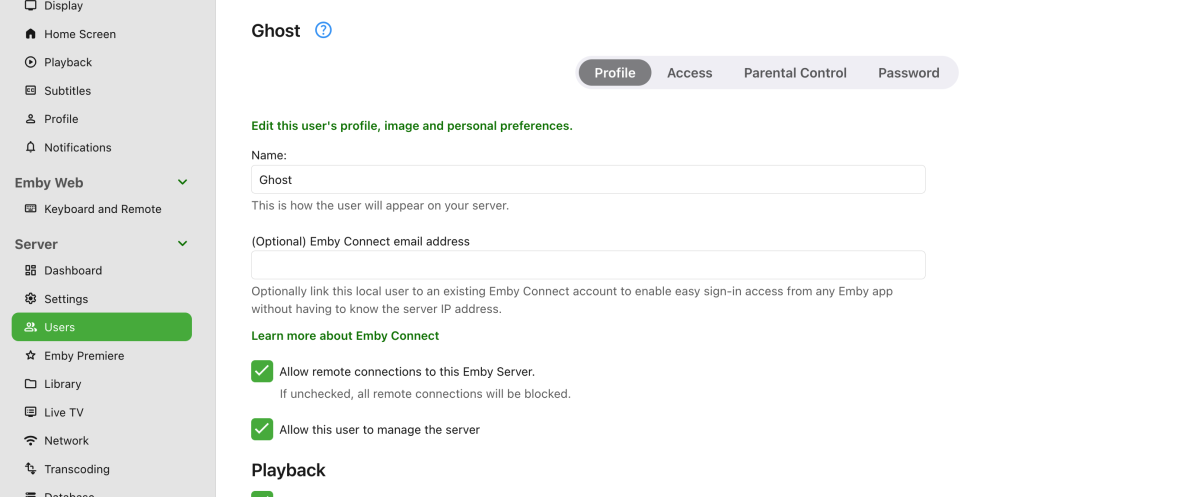
Task: Click the Users people icon
Action: (30, 327)
